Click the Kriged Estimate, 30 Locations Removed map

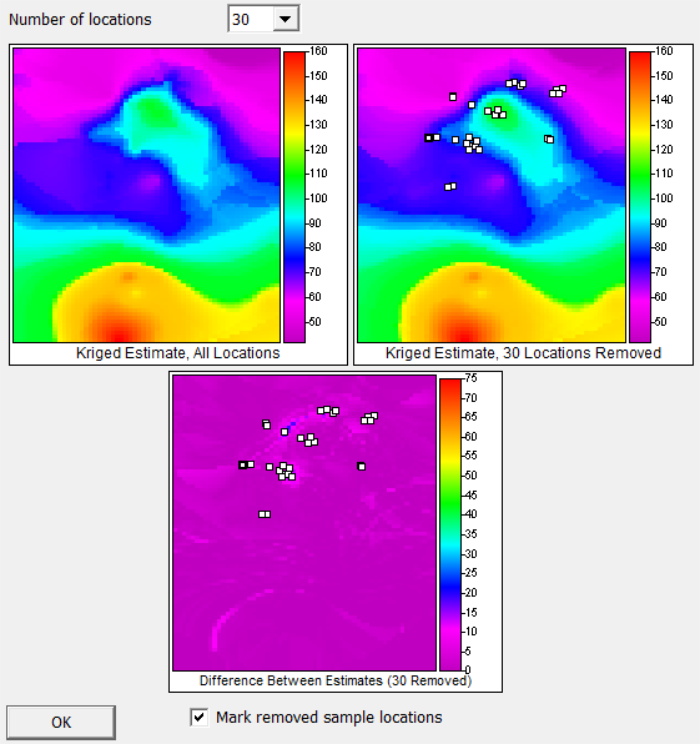pyautogui.click(x=492, y=195)
